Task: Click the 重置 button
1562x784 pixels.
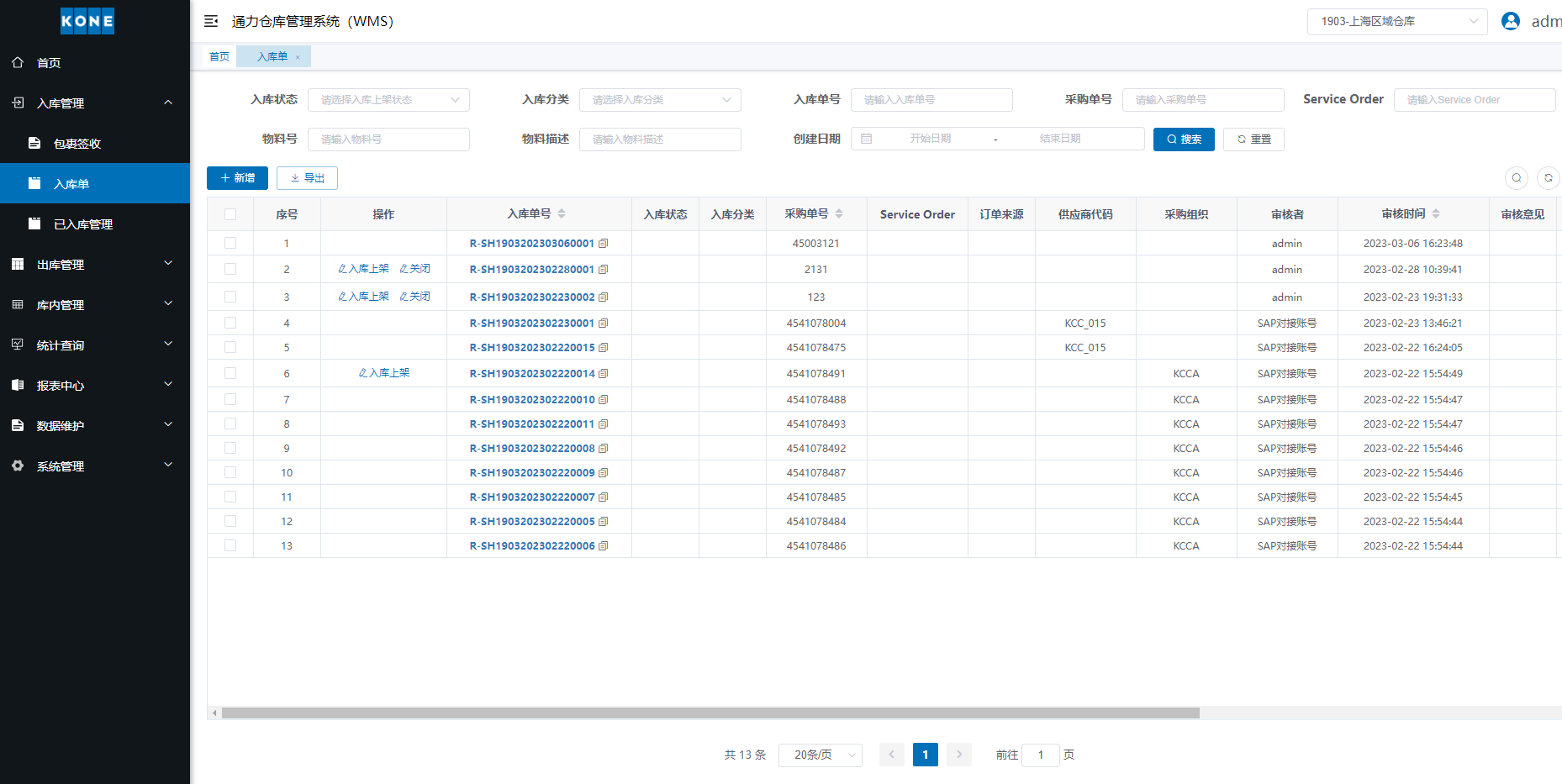Action: click(x=1253, y=139)
